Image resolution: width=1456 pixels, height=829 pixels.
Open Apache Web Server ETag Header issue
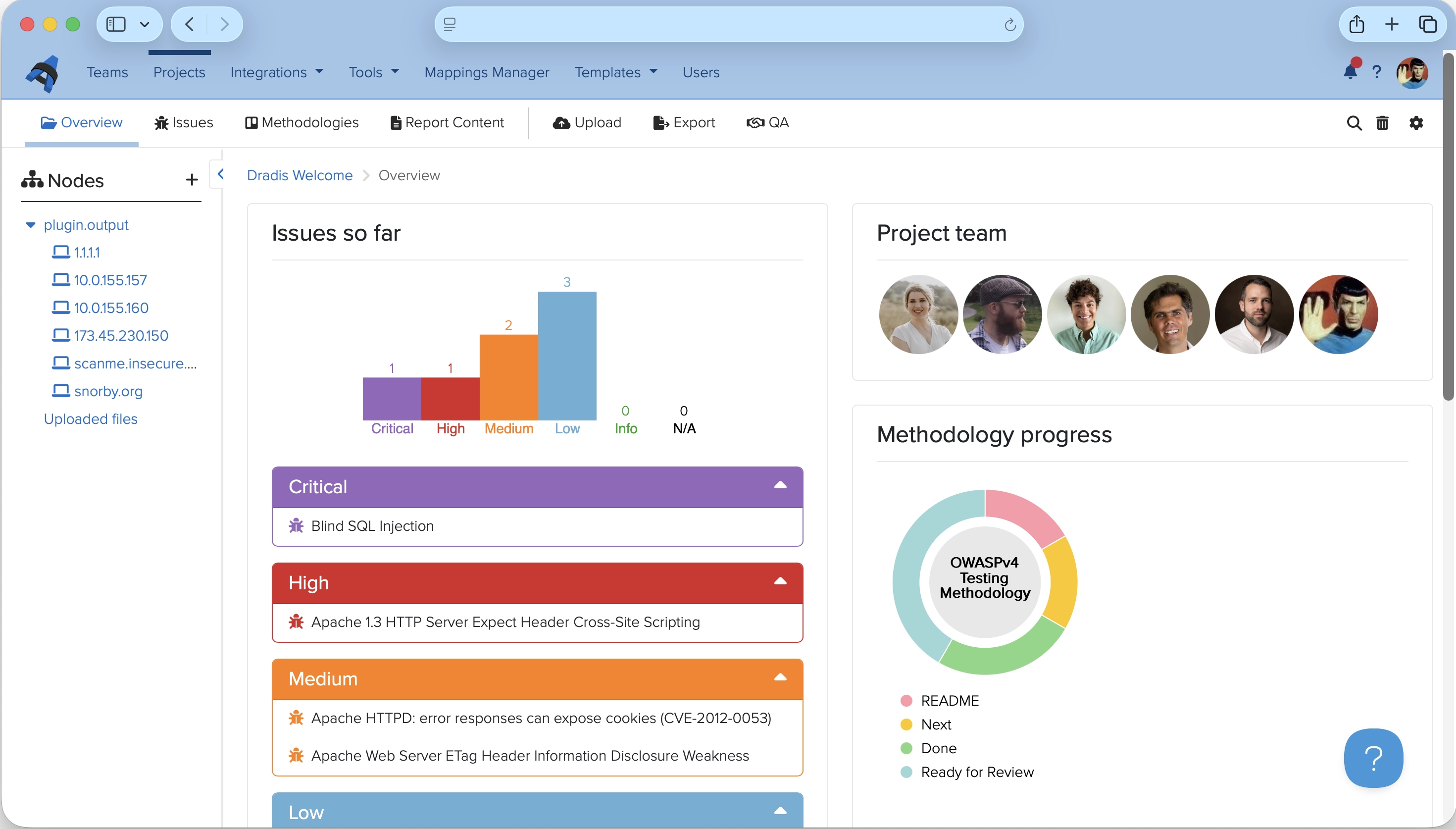[530, 756]
